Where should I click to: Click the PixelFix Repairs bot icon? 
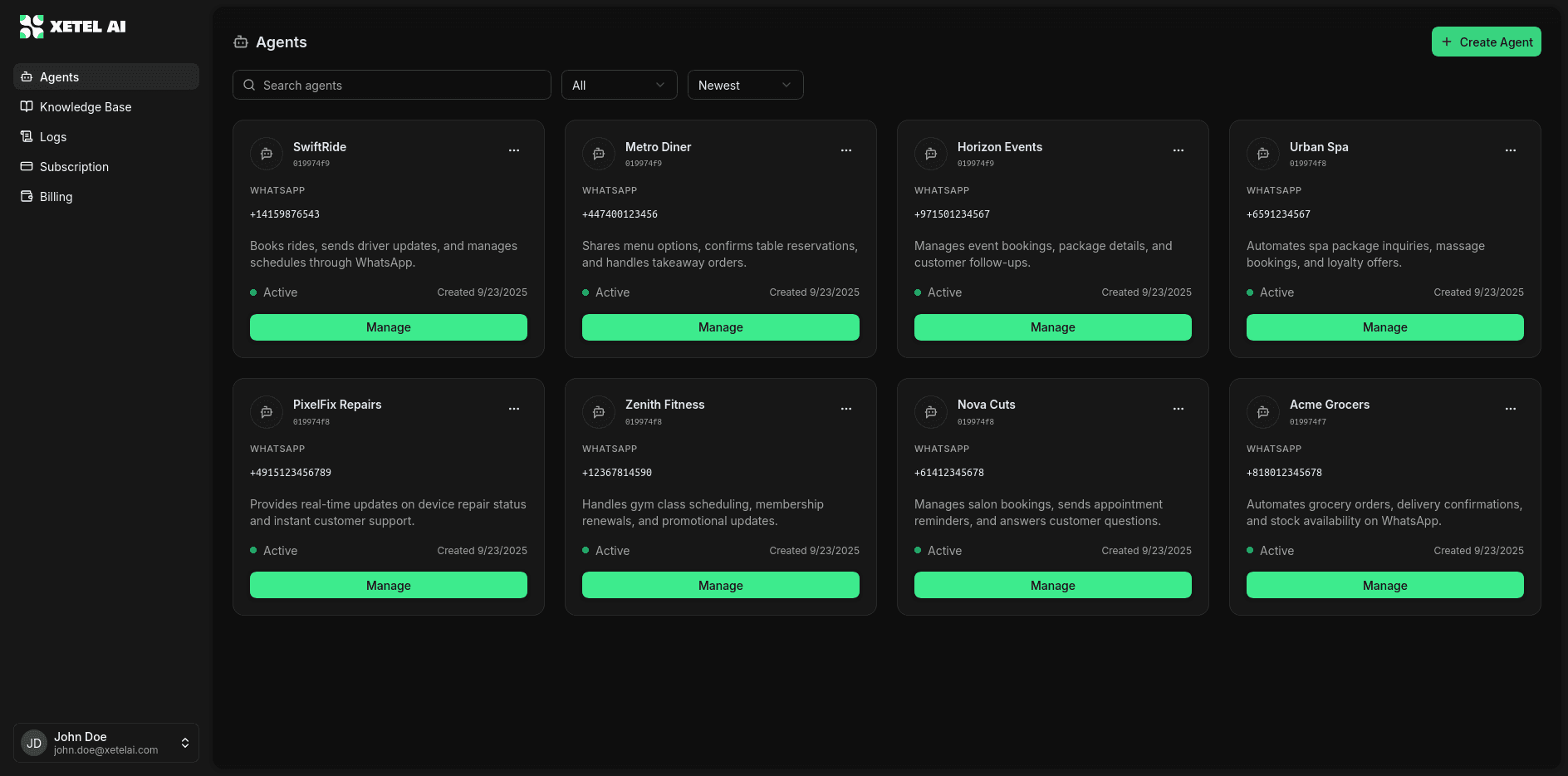(x=267, y=412)
